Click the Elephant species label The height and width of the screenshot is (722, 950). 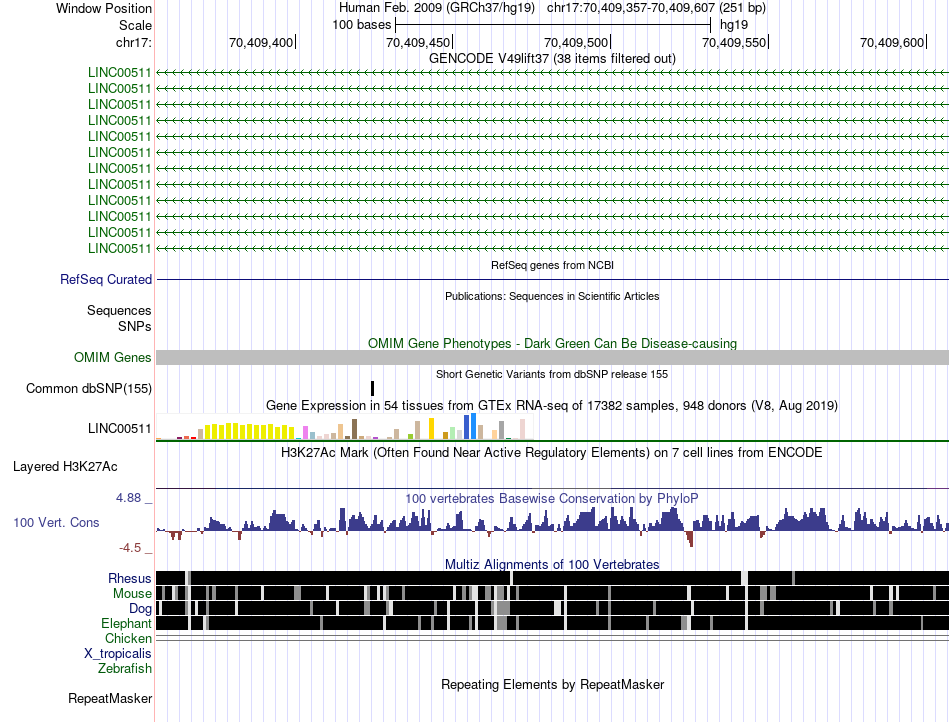(x=126, y=623)
